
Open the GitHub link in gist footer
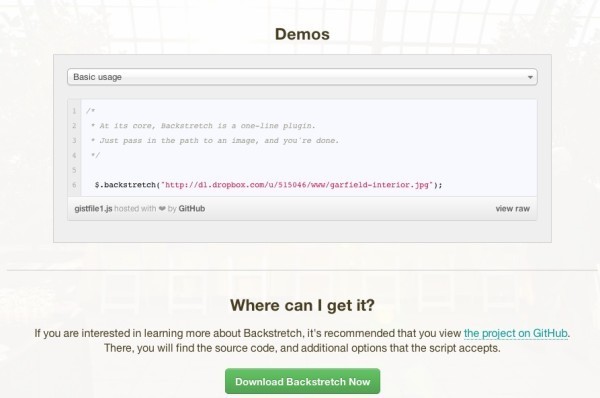(192, 209)
